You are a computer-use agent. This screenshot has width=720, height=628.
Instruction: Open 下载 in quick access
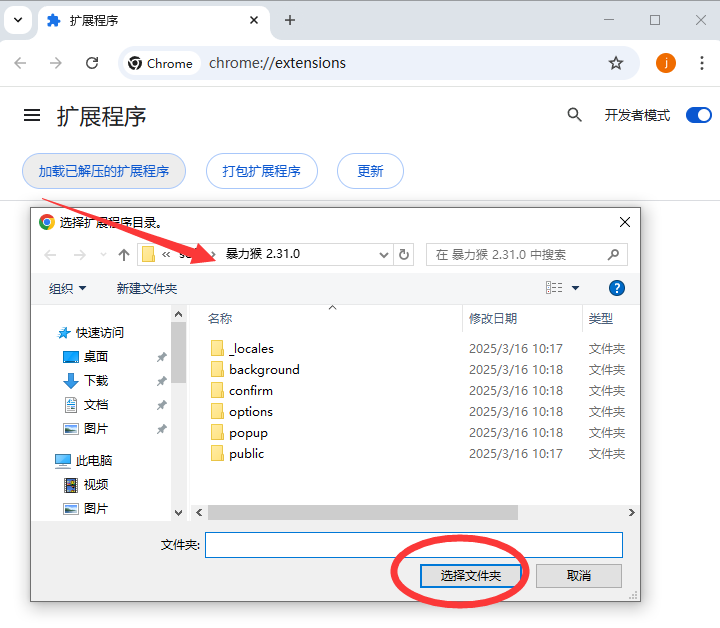point(86,381)
